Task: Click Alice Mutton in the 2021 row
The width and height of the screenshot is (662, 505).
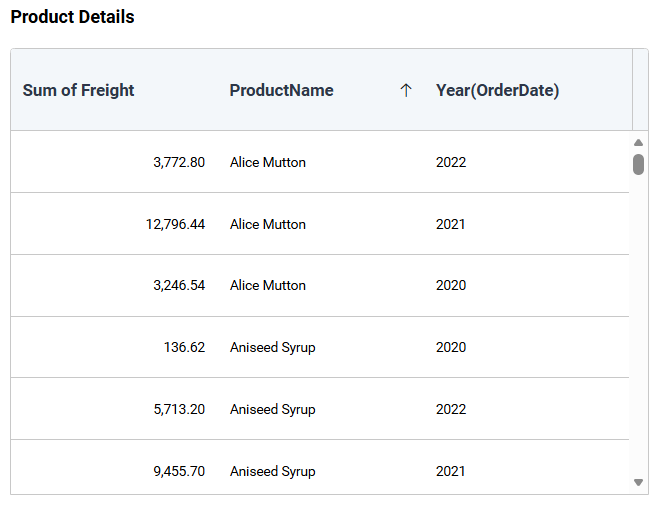Action: click(267, 224)
